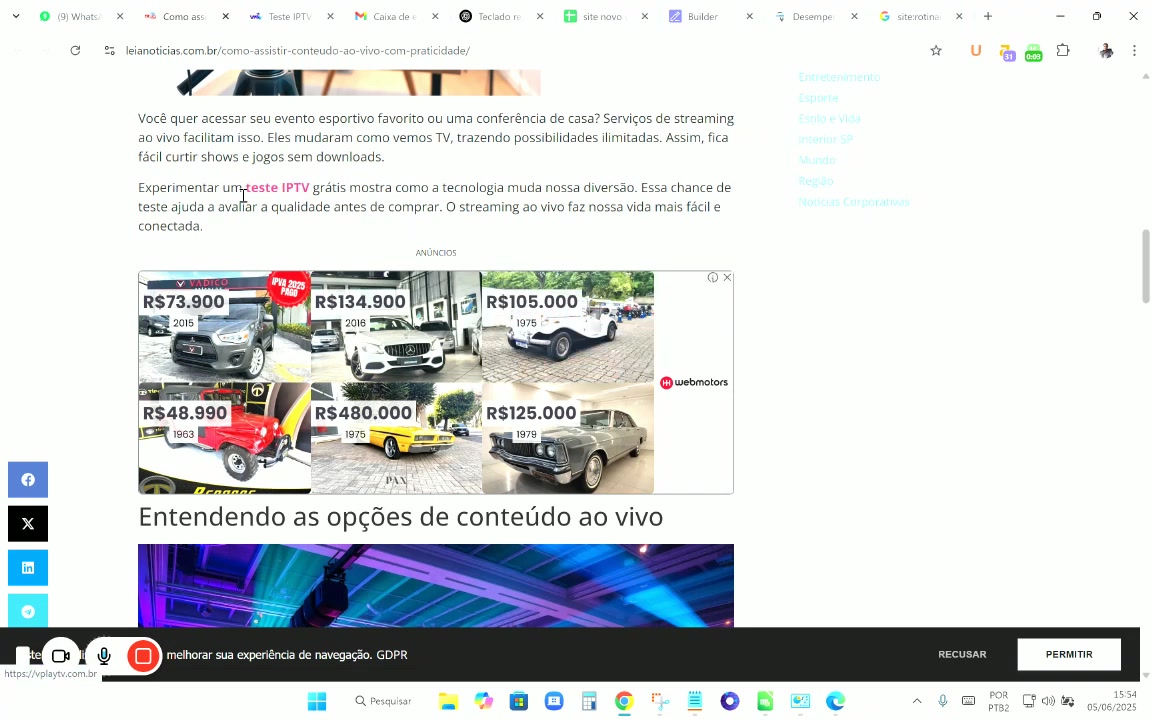The height and width of the screenshot is (720, 1152).
Task: Open browser extensions puzzle icon
Action: [1063, 51]
